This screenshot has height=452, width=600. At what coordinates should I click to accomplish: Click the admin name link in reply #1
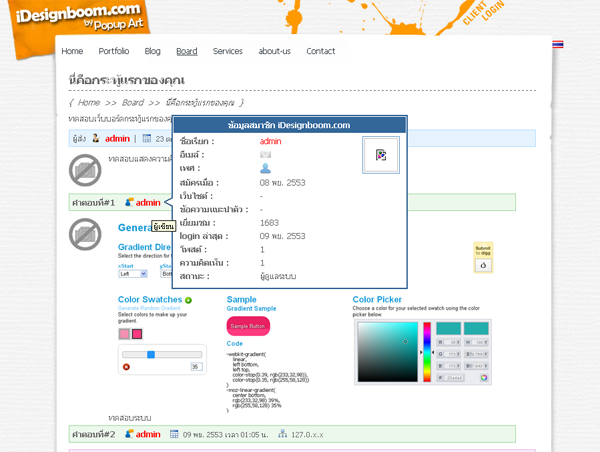coord(148,202)
